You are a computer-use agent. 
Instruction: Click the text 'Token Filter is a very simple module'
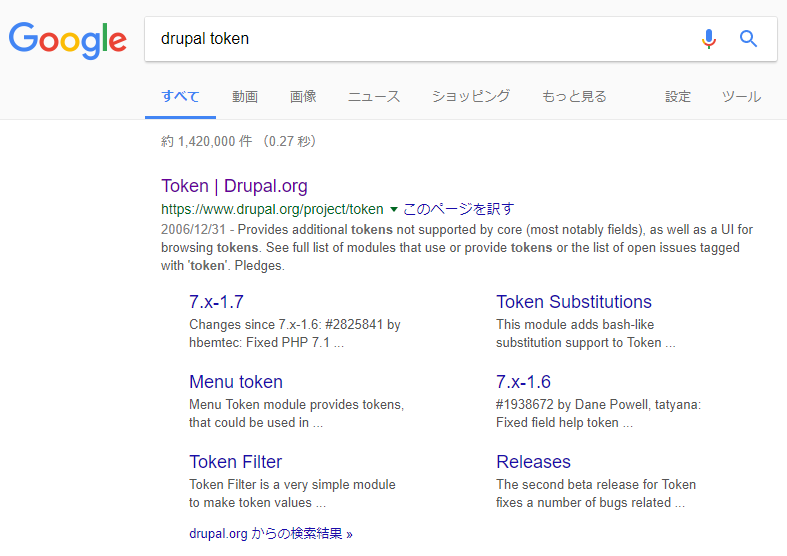coord(292,484)
